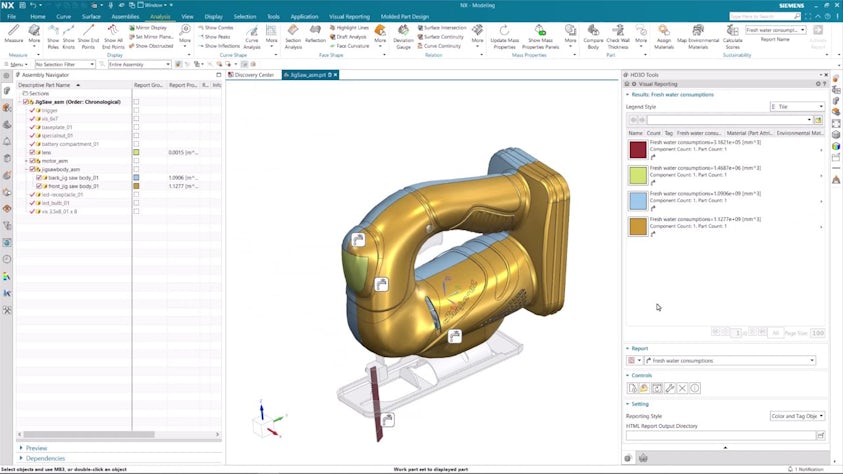This screenshot has width=843, height=474.
Task: Open the Report Name dropdown in ribbon
Action: click(x=775, y=30)
